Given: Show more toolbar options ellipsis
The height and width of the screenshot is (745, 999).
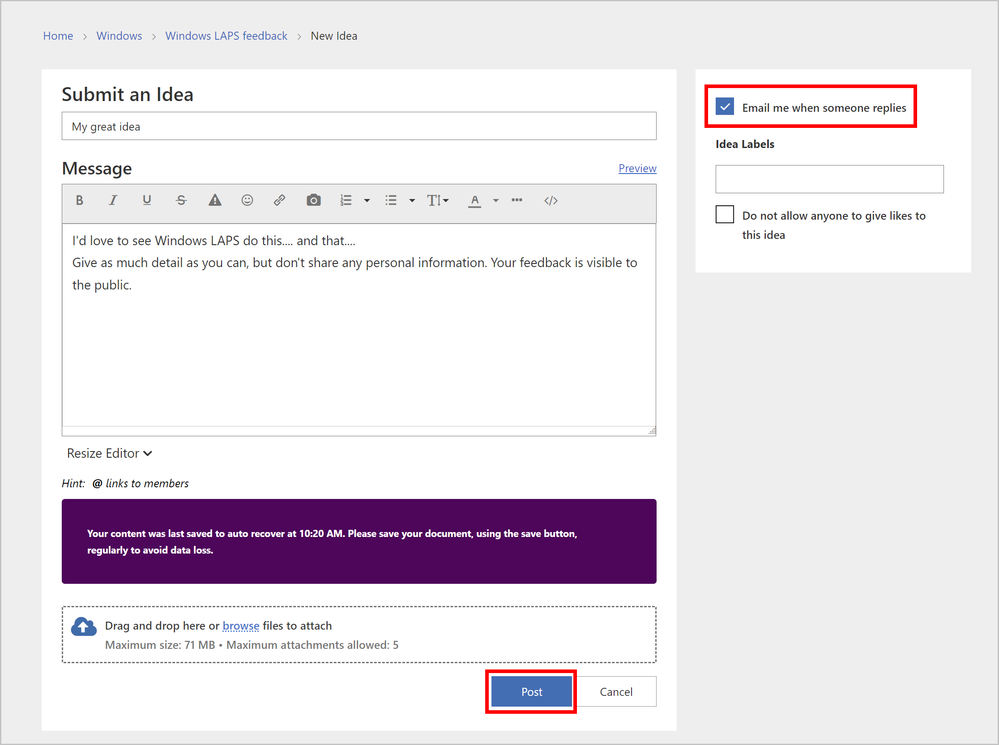Looking at the screenshot, I should pyautogui.click(x=517, y=200).
